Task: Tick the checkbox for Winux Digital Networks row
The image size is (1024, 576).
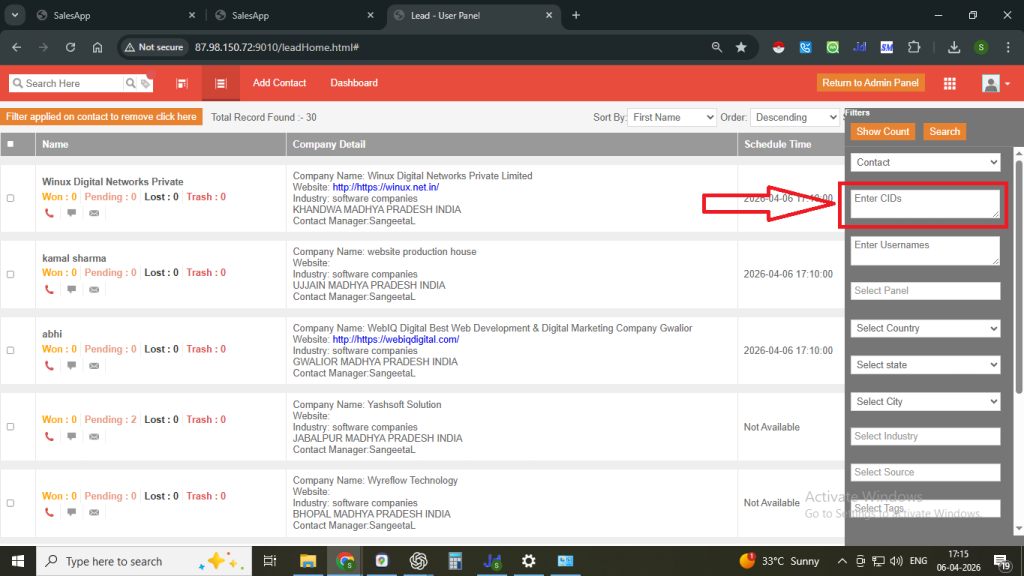Action: [11, 198]
